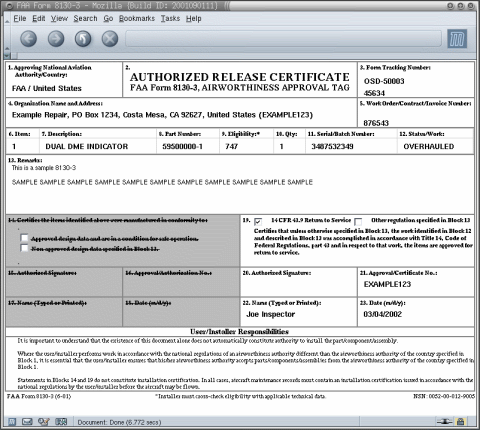Check the Non-approved design data checkbox

[x=24, y=248]
